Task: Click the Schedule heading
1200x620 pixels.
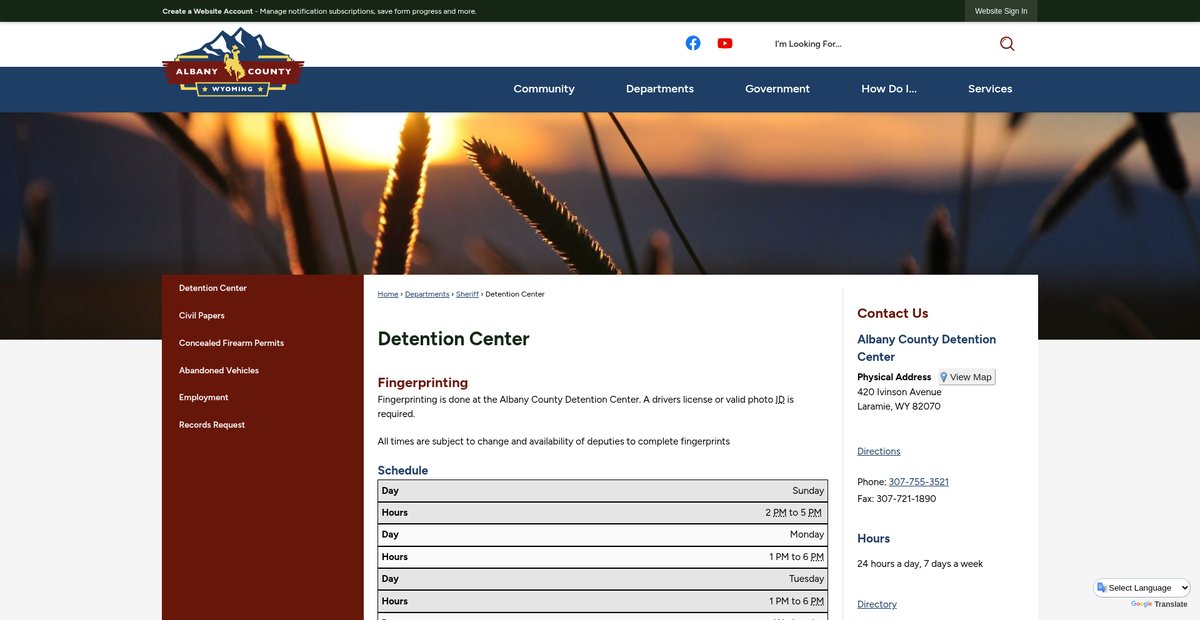Action: pos(403,470)
